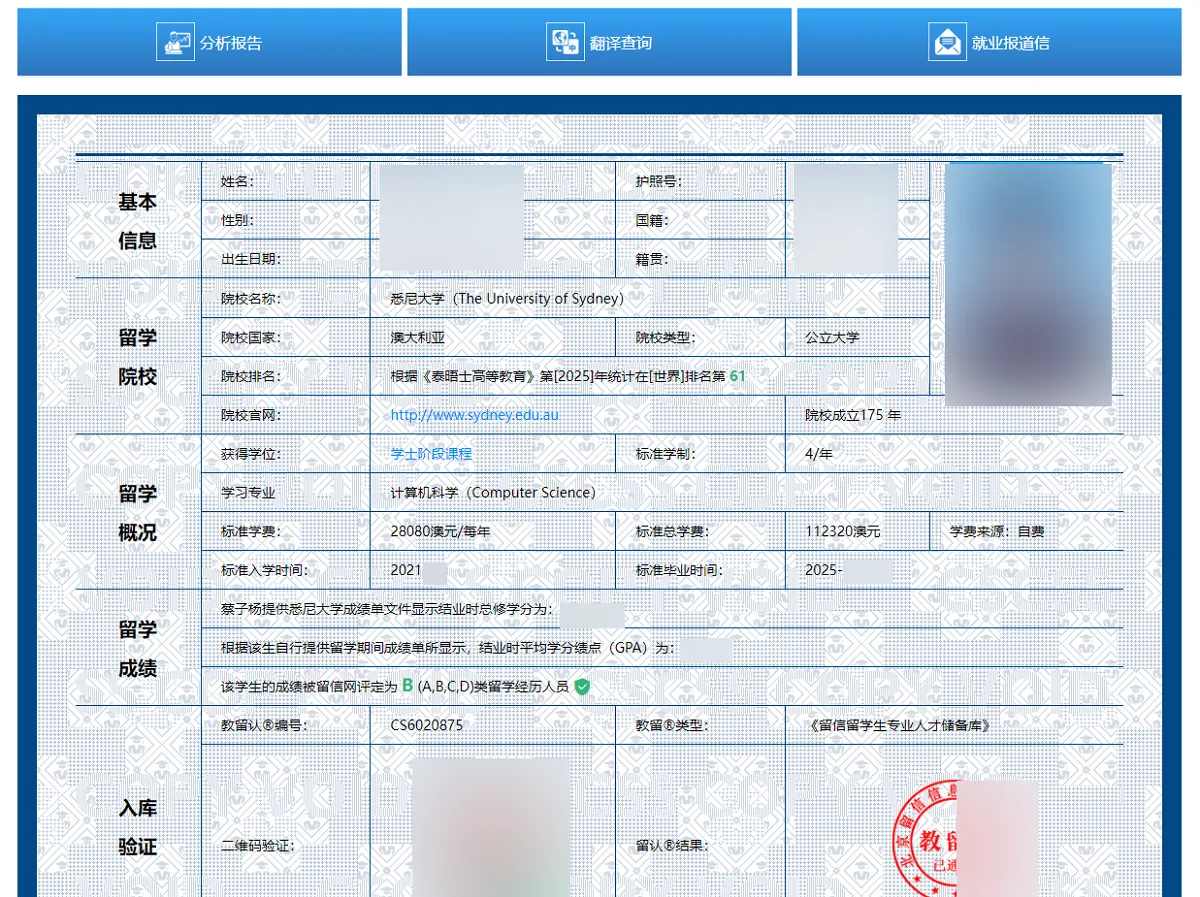
Task: Open the http://www.sydney.edu.au link
Action: pos(475,415)
